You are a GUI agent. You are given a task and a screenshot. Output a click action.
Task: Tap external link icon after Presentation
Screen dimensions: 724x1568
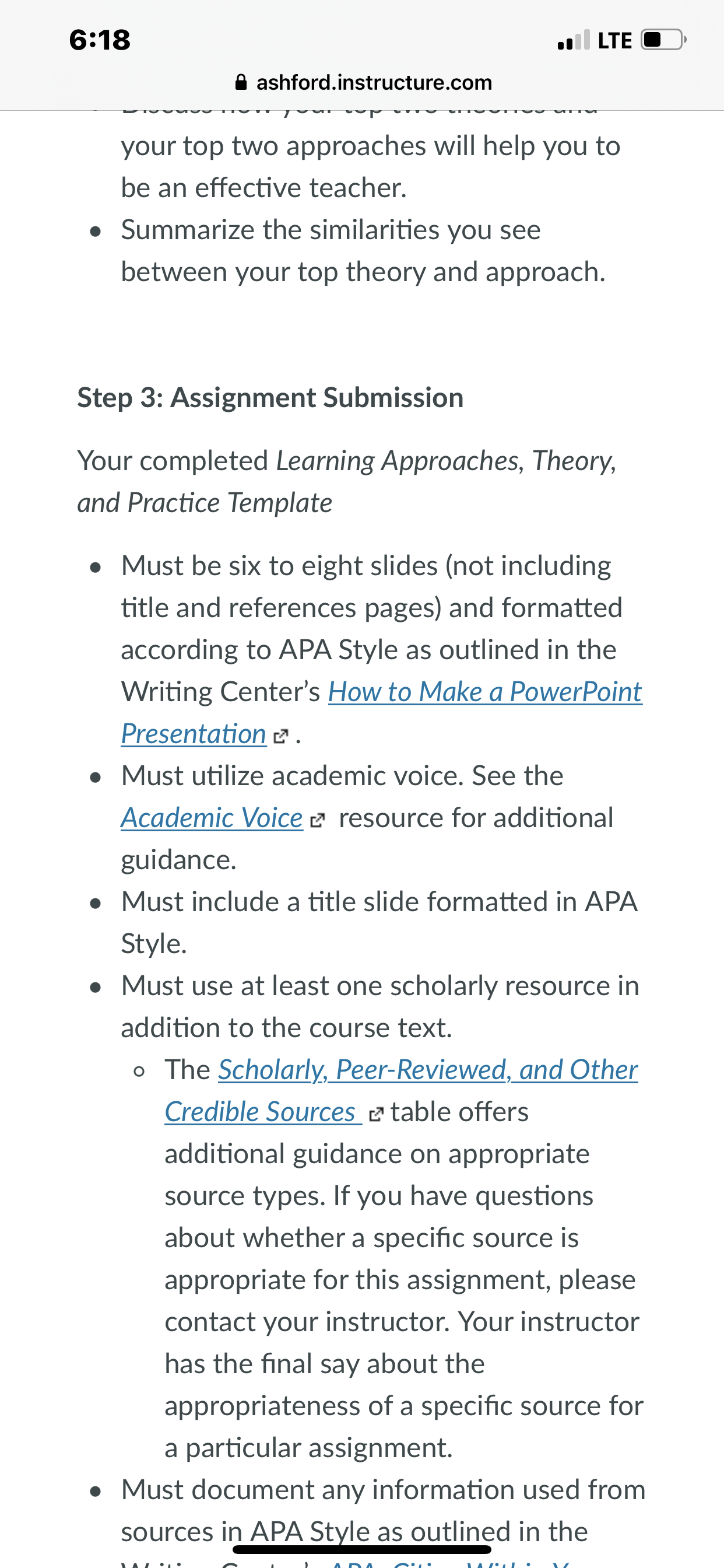(280, 737)
